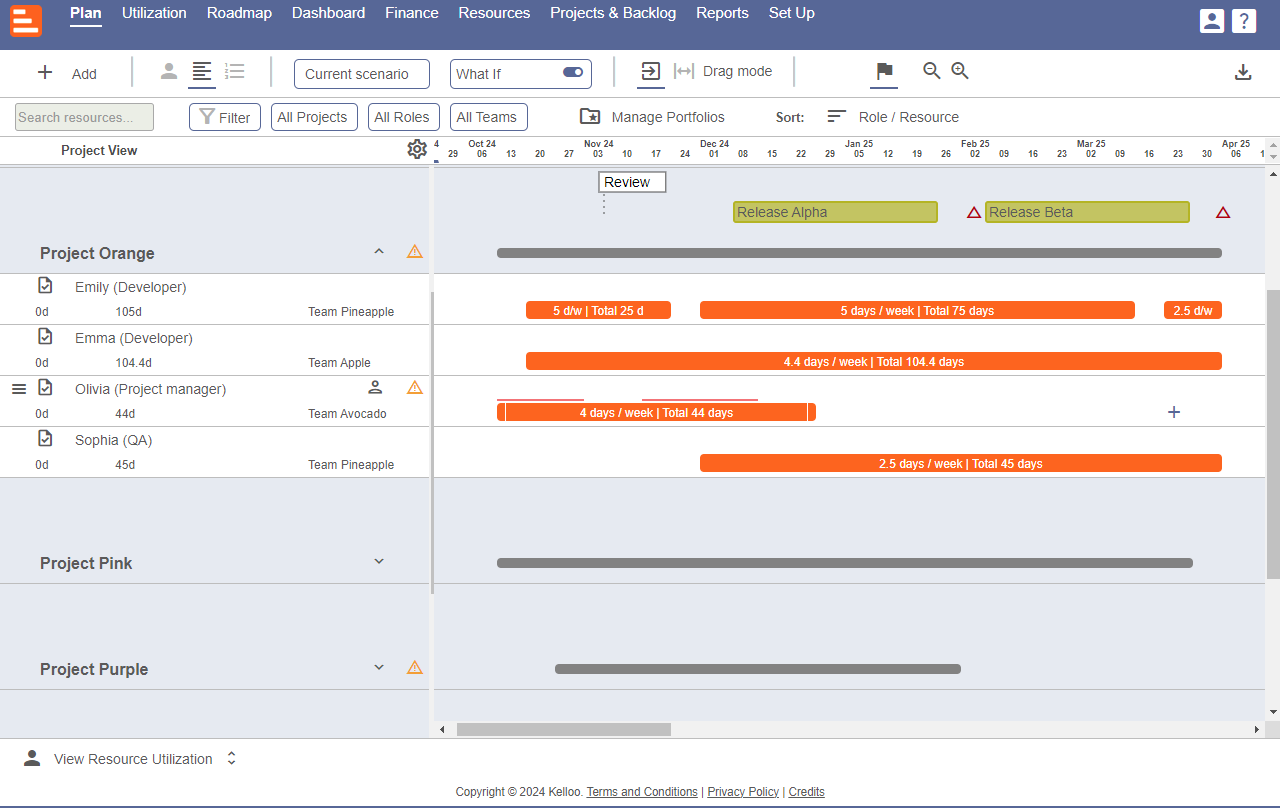1280x808 pixels.
Task: Zoom out the timeline view
Action: point(931,71)
